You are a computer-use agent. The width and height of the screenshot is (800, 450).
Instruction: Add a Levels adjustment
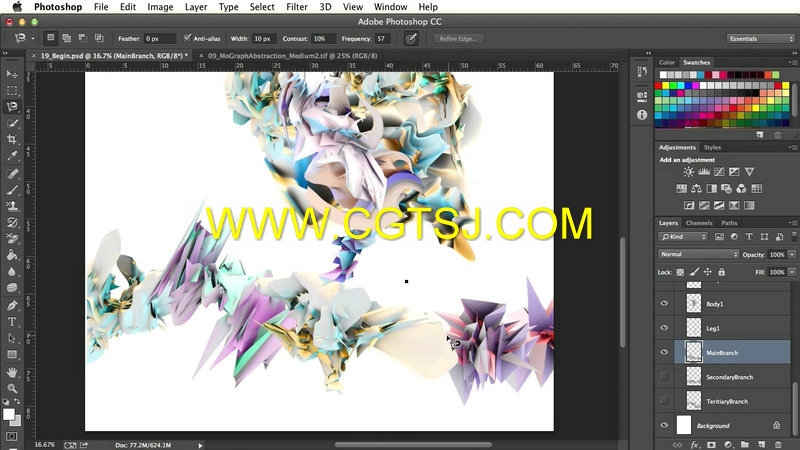tap(704, 172)
